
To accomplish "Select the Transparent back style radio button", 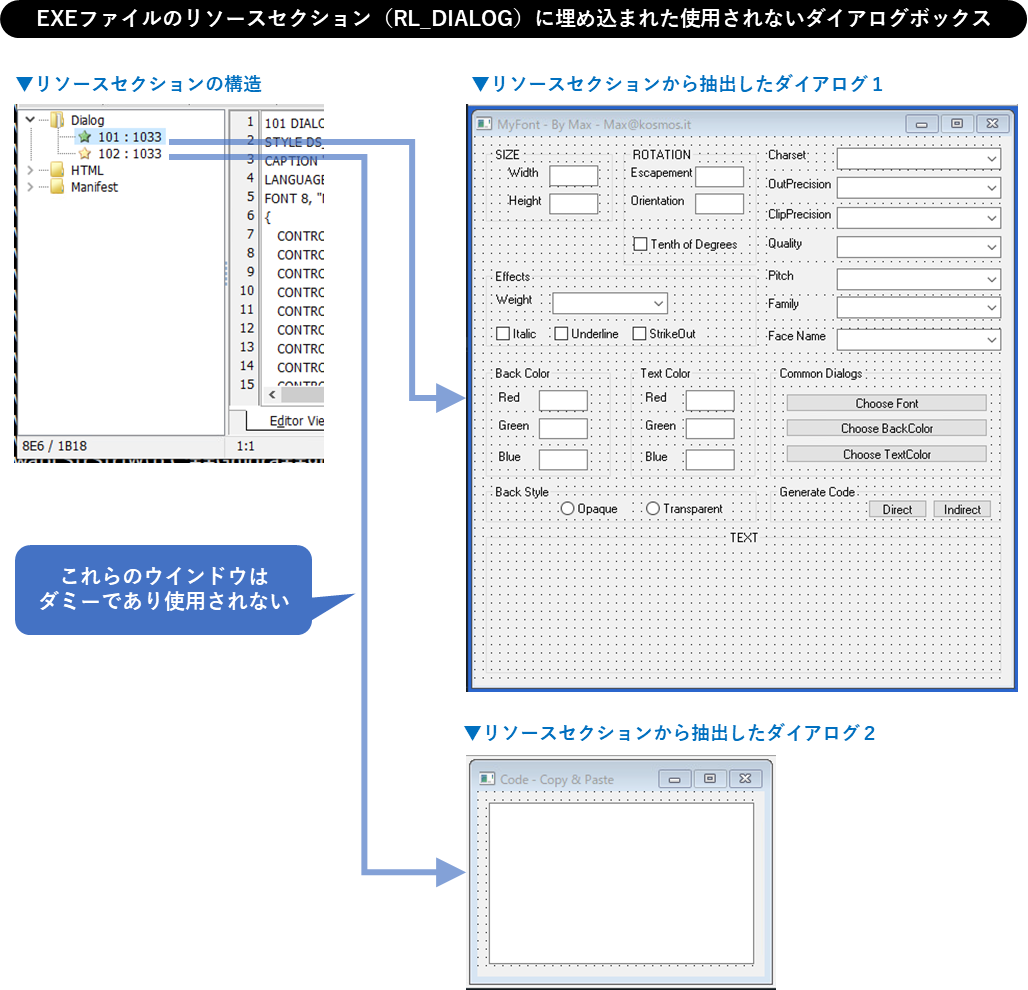I will [652, 508].
